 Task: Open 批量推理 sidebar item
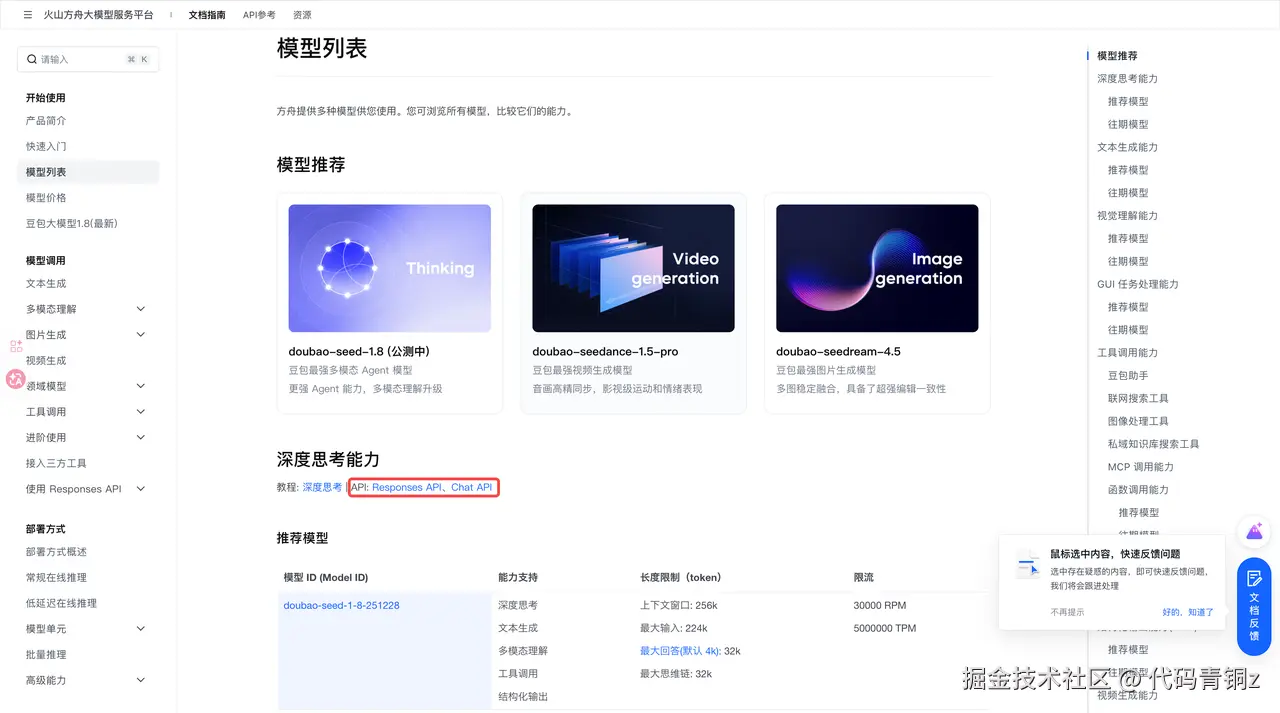click(x=46, y=654)
